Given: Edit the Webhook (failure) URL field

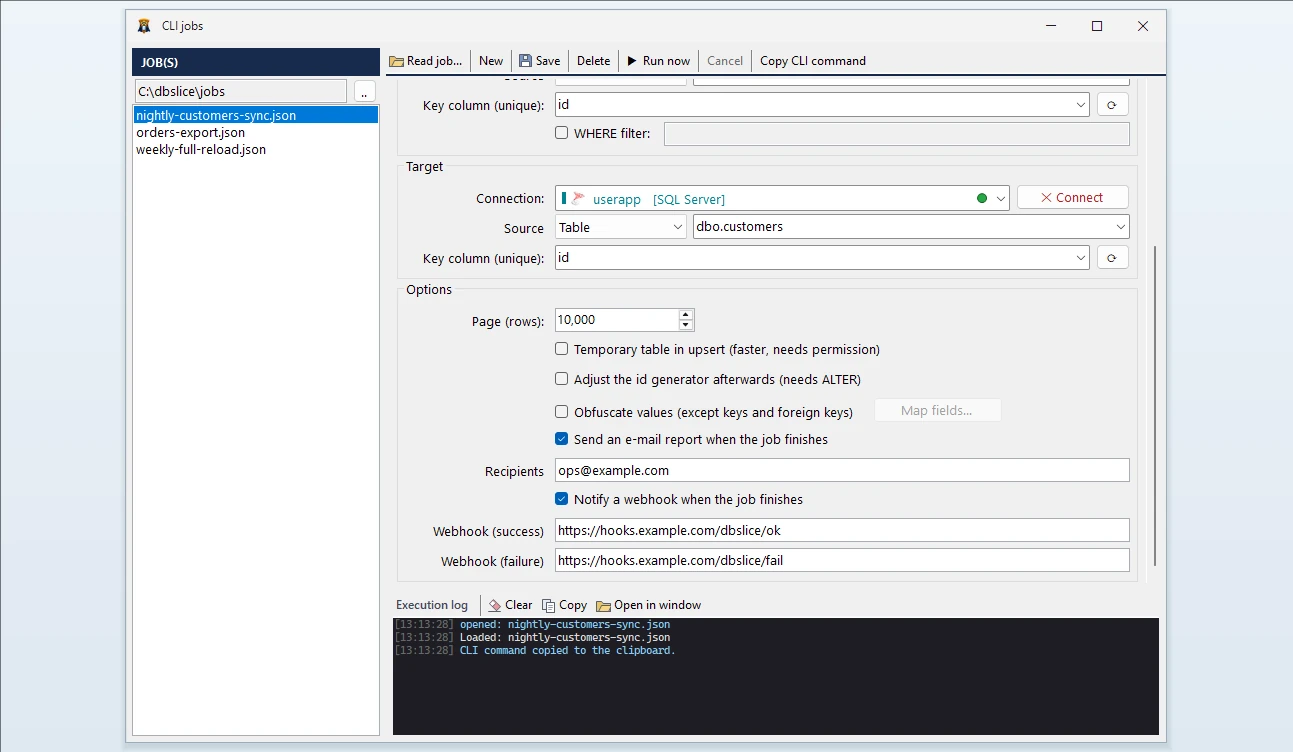Looking at the screenshot, I should tap(842, 560).
